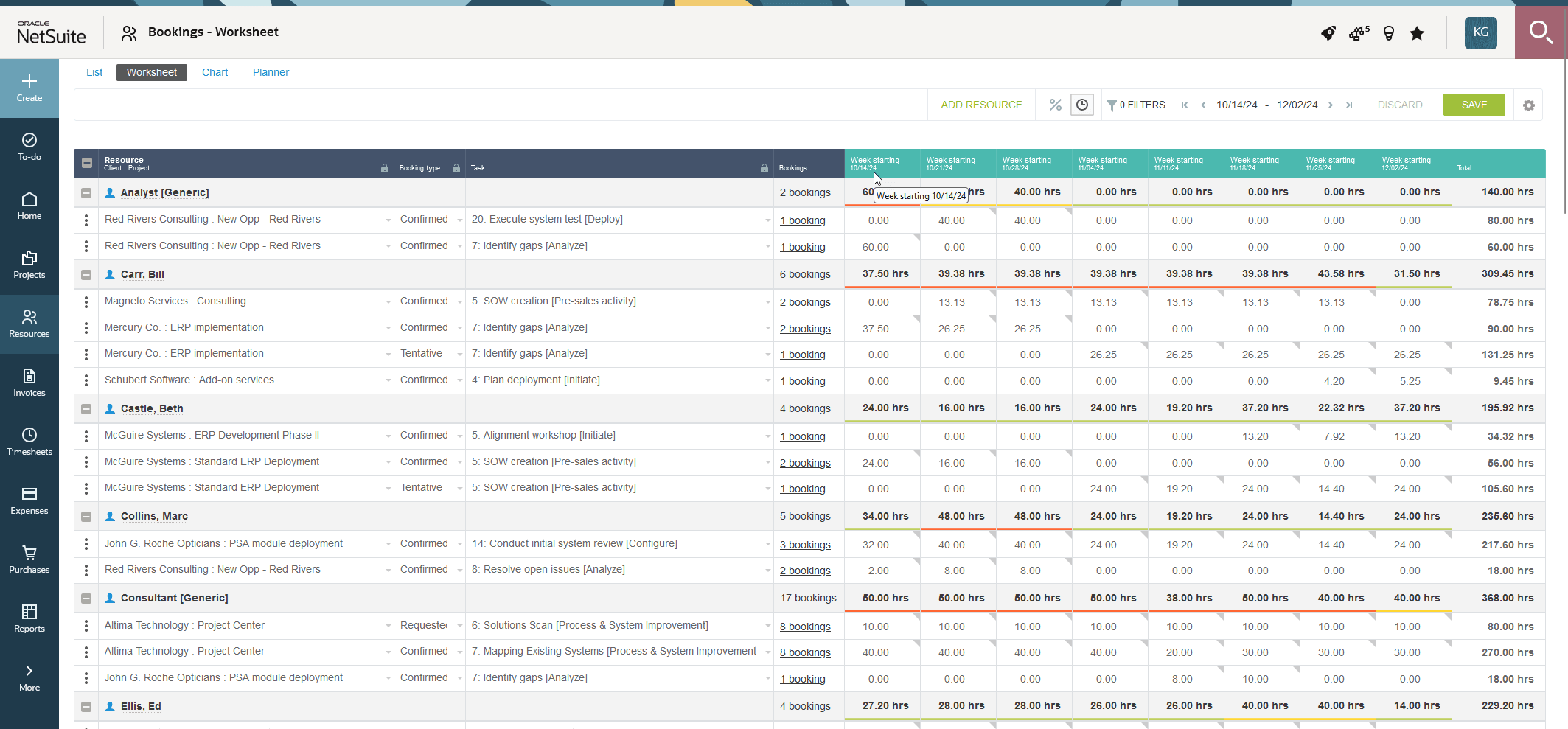Switch to percentage display mode

click(1056, 105)
